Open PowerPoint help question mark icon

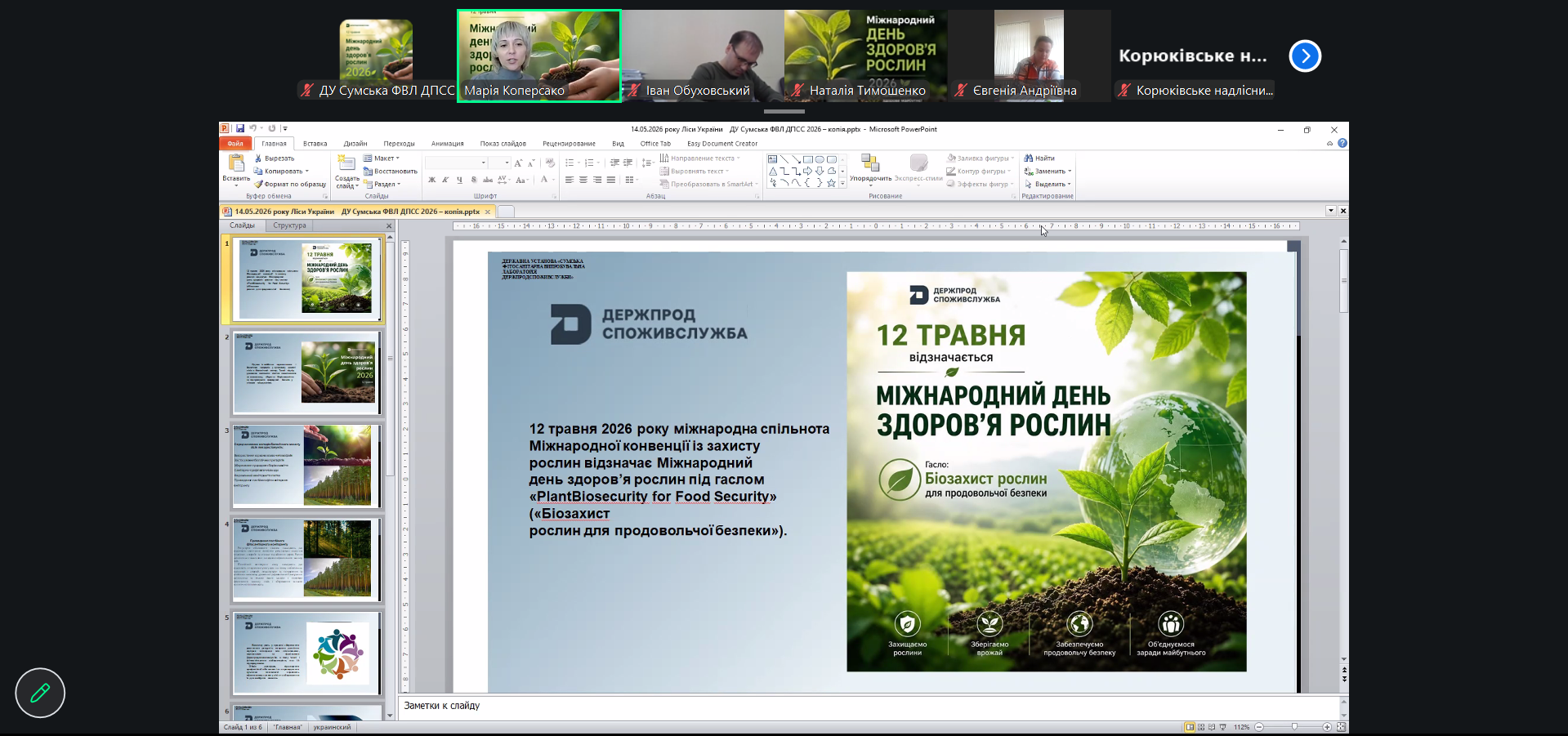pos(1342,143)
